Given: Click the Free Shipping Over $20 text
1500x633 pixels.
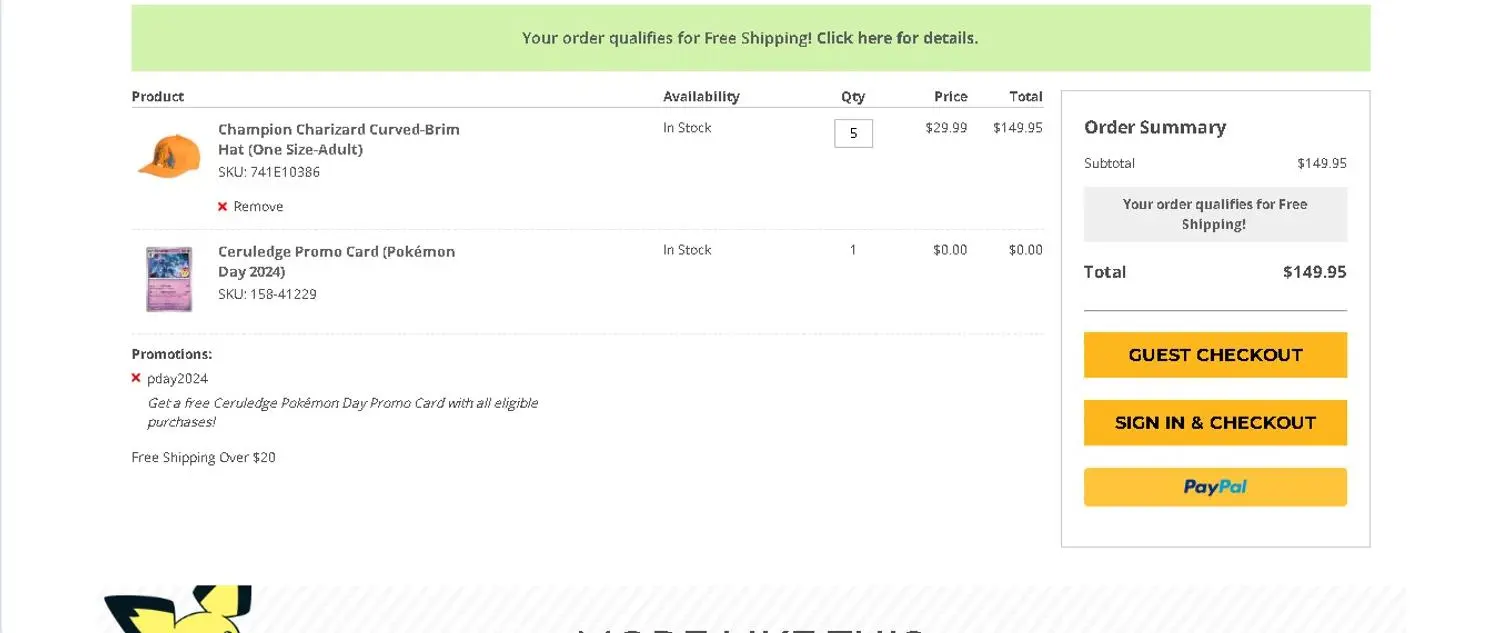Looking at the screenshot, I should (204, 457).
